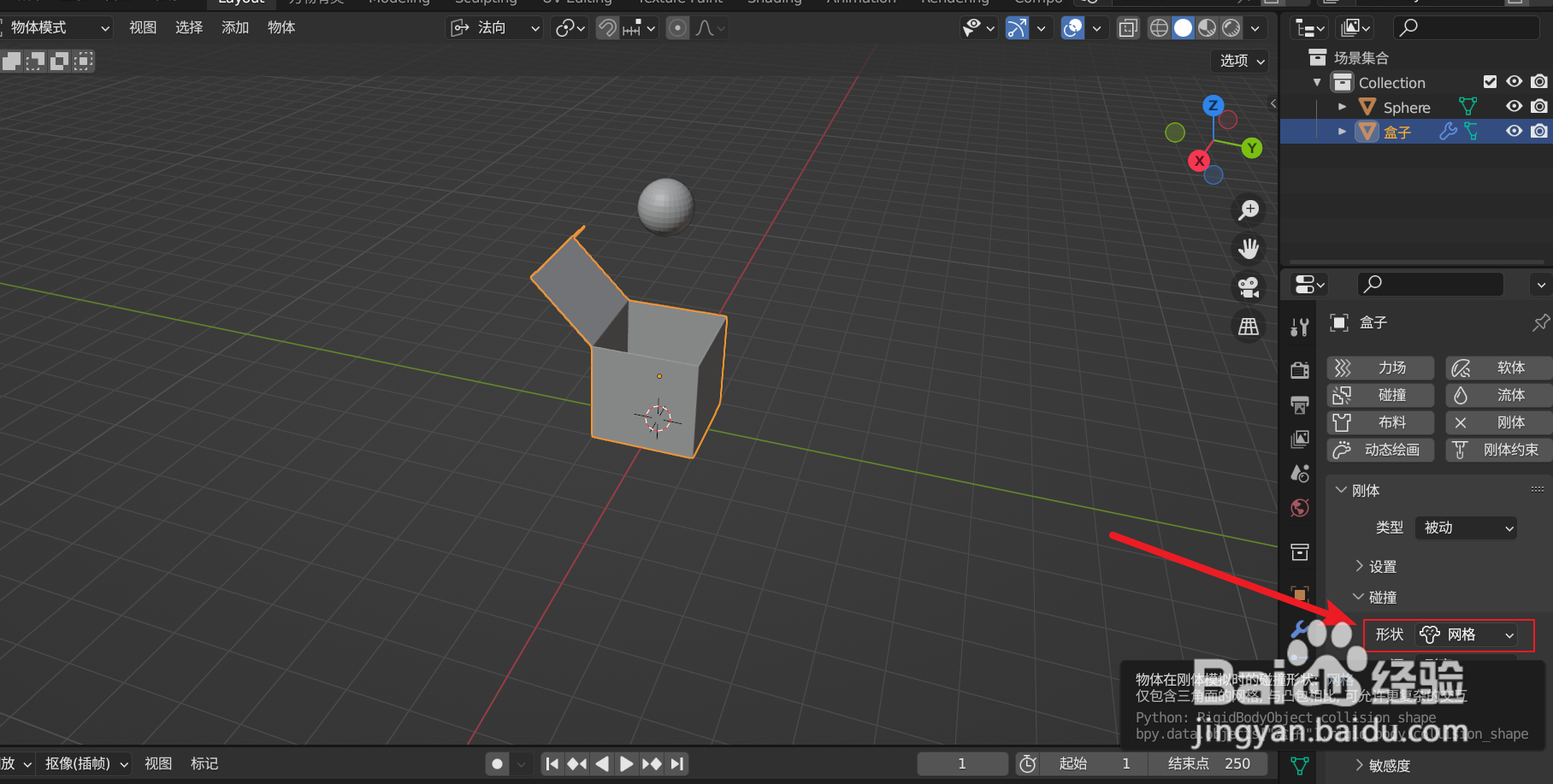The width and height of the screenshot is (1553, 784).
Task: Open the View Layer properties tab
Action: pos(1300,439)
